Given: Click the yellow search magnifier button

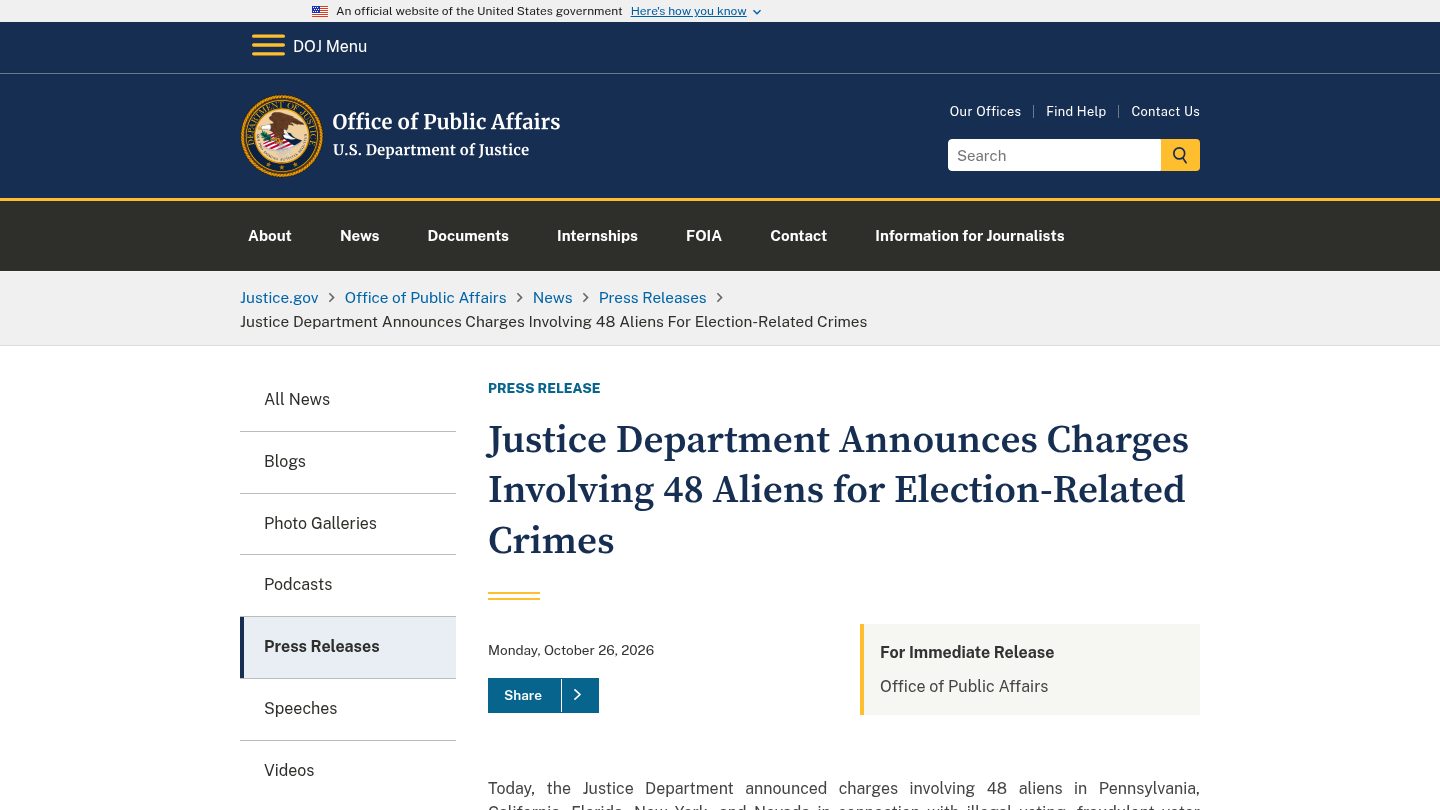Looking at the screenshot, I should pyautogui.click(x=1180, y=155).
